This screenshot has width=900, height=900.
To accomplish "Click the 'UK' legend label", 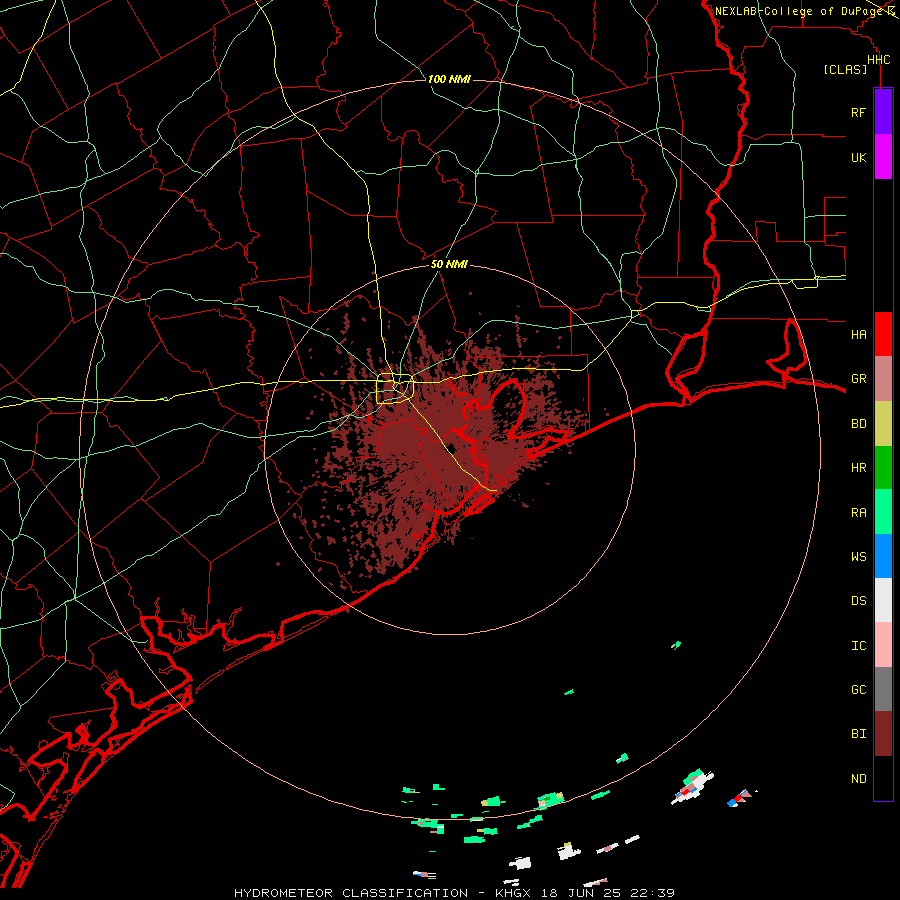I will [x=859, y=157].
